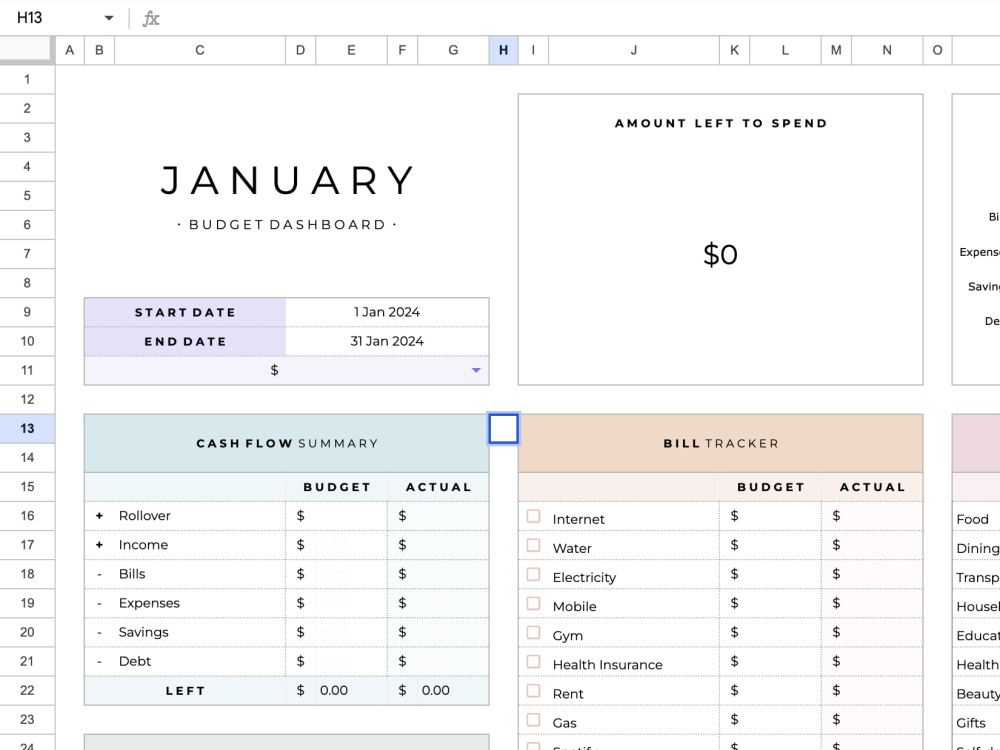This screenshot has width=1000, height=750.
Task: Tick the Mobile bill checkbox
Action: coord(534,604)
